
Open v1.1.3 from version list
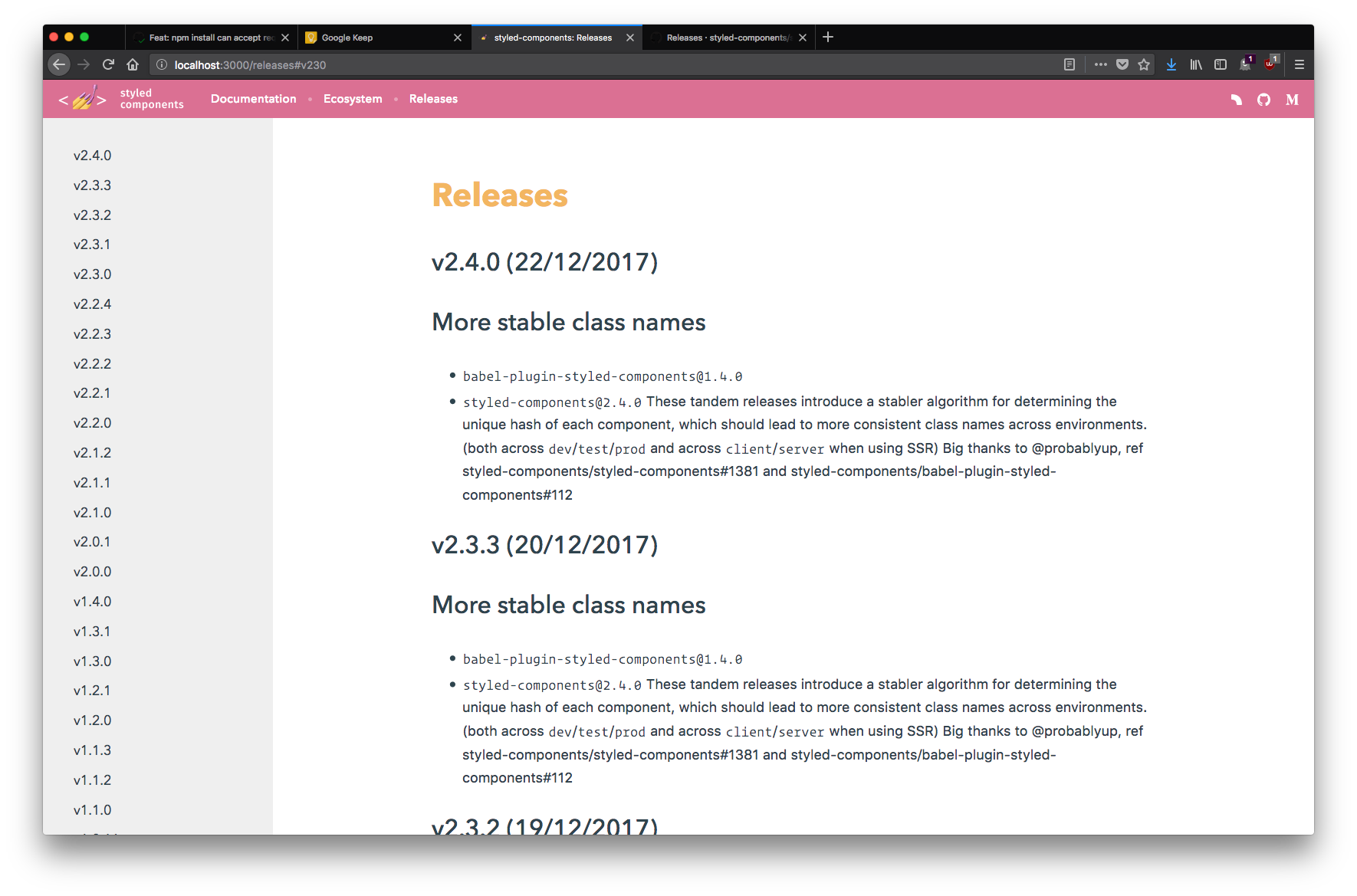click(92, 750)
